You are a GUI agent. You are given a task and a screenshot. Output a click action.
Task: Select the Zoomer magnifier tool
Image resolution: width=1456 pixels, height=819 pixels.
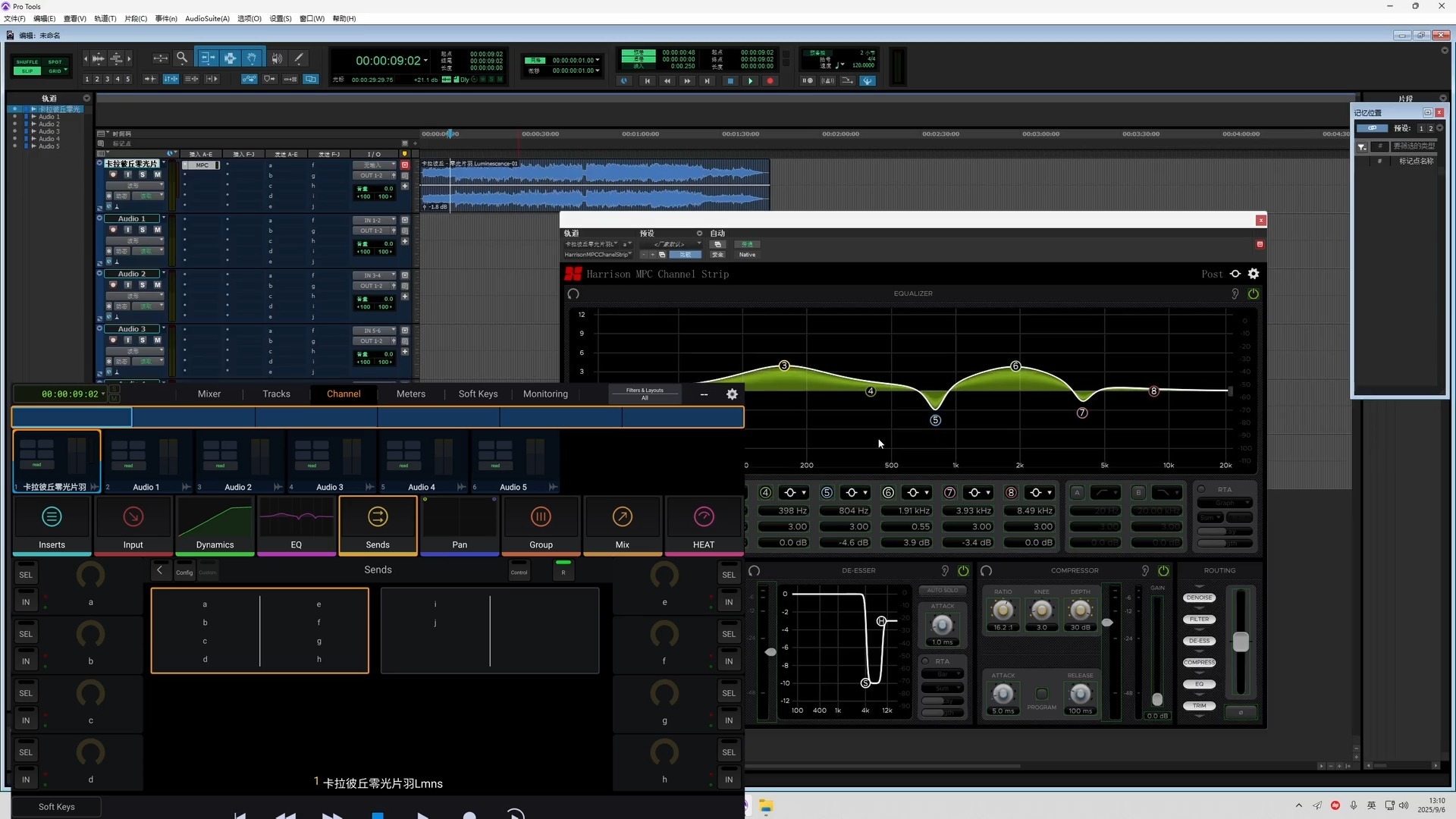(x=182, y=58)
